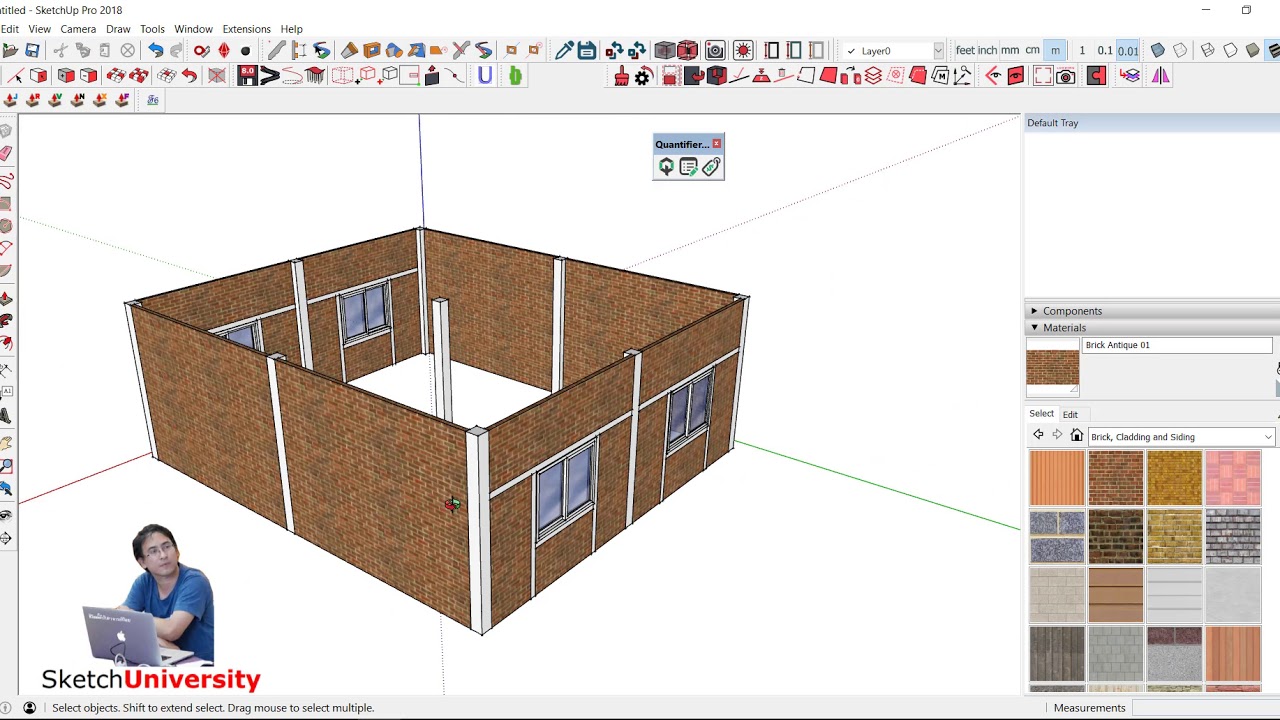The width and height of the screenshot is (1280, 720).
Task: Select the orange vertical siding swatch
Action: [x=1057, y=478]
